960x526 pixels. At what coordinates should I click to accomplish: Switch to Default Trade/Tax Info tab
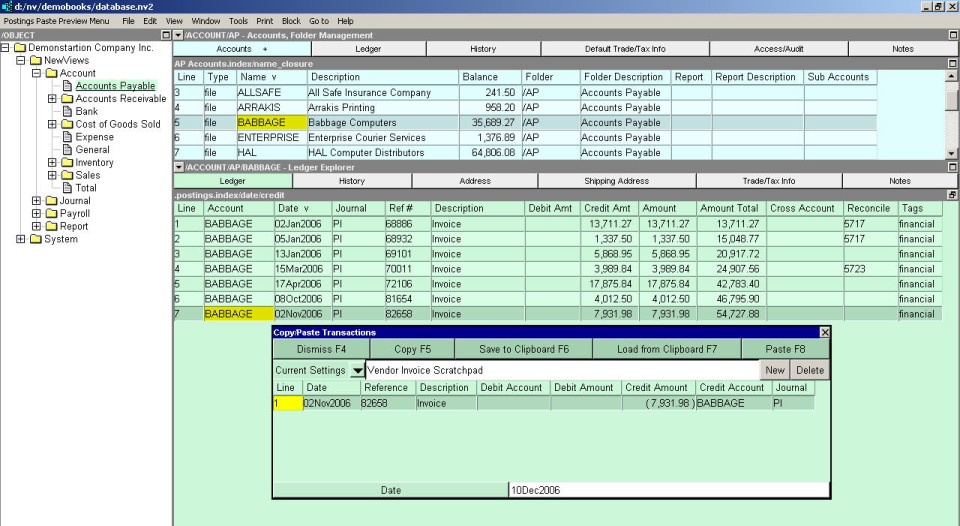(625, 49)
